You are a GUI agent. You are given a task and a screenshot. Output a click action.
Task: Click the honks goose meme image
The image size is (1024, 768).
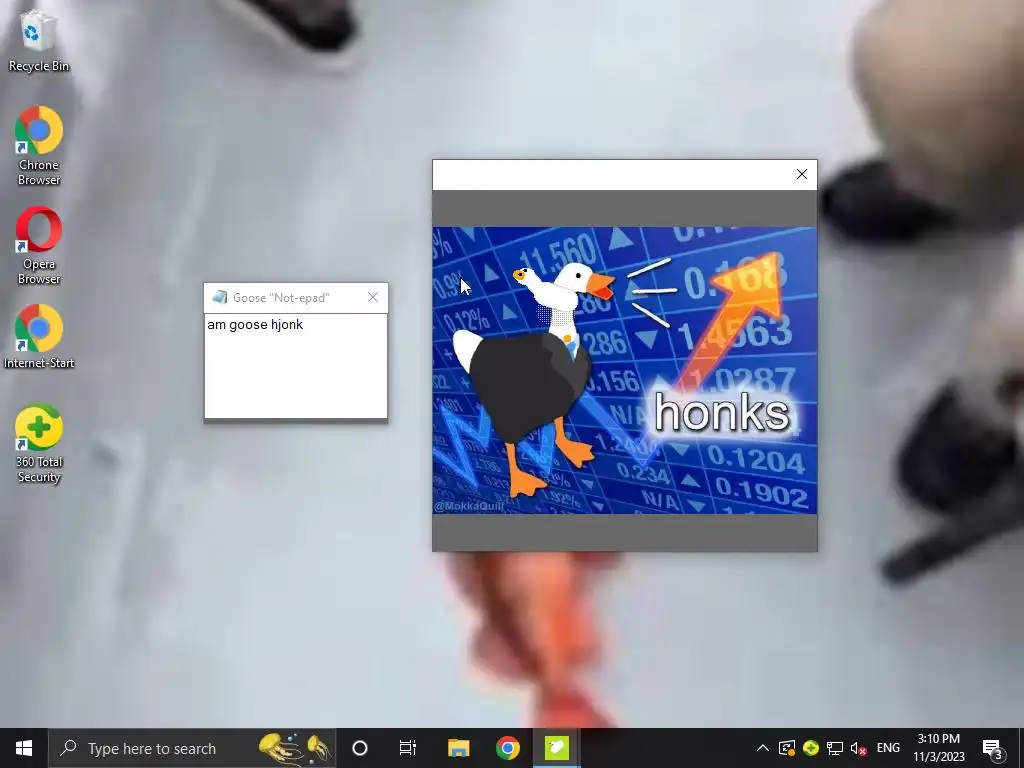624,370
